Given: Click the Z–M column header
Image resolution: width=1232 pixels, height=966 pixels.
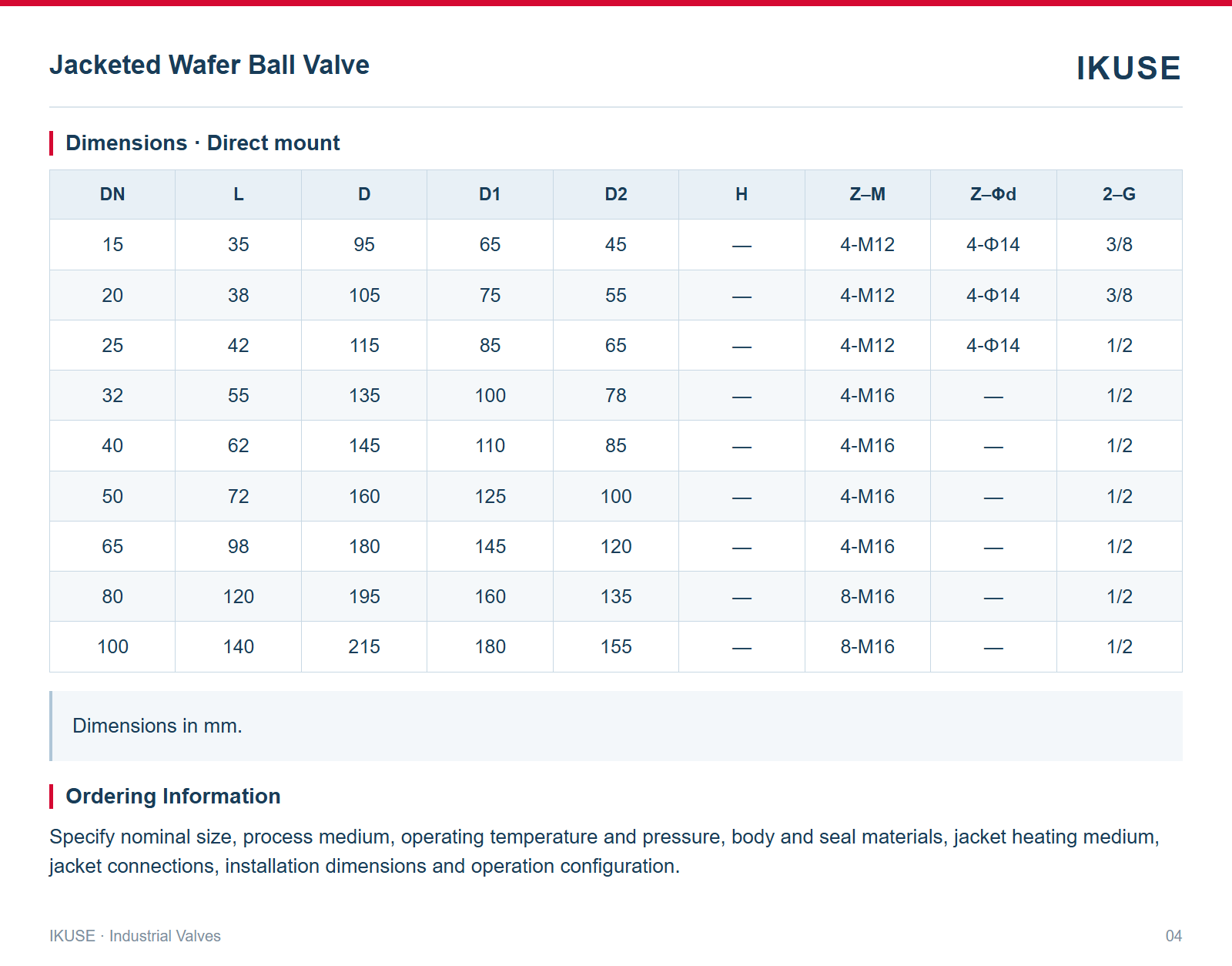Looking at the screenshot, I should pyautogui.click(x=867, y=194).
